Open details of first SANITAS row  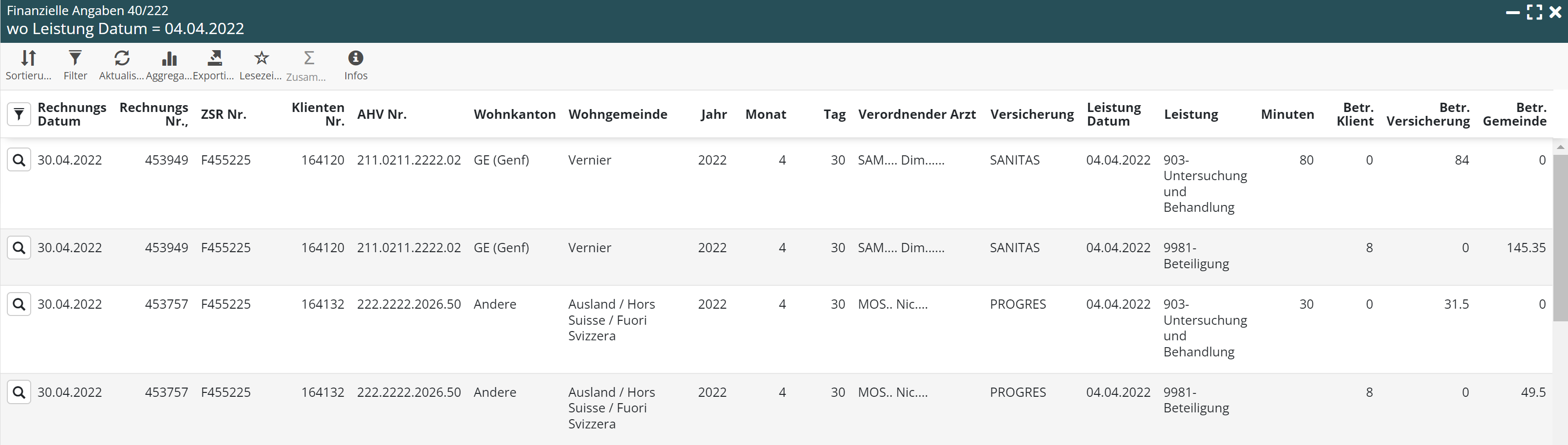pyautogui.click(x=19, y=160)
